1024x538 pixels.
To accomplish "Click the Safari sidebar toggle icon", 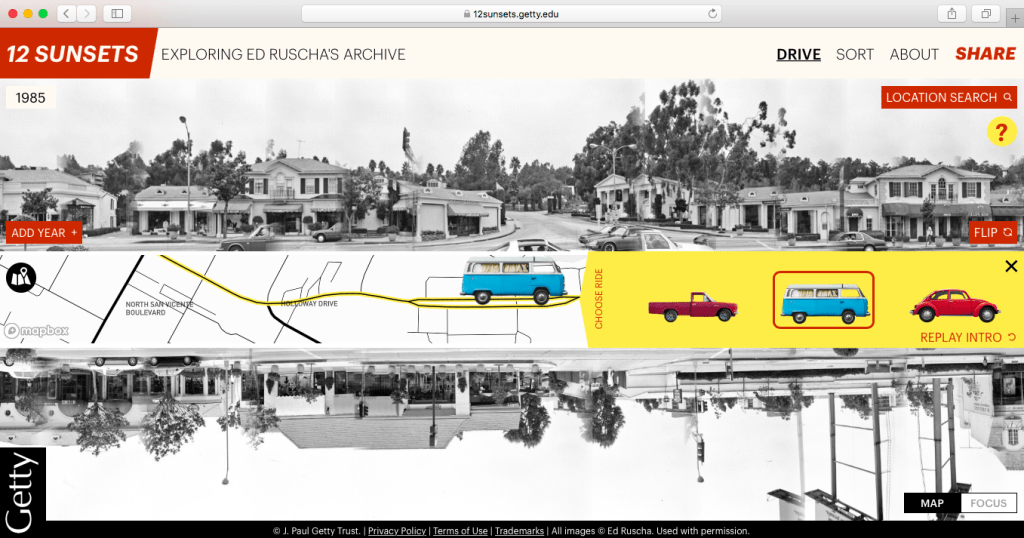I will (117, 13).
